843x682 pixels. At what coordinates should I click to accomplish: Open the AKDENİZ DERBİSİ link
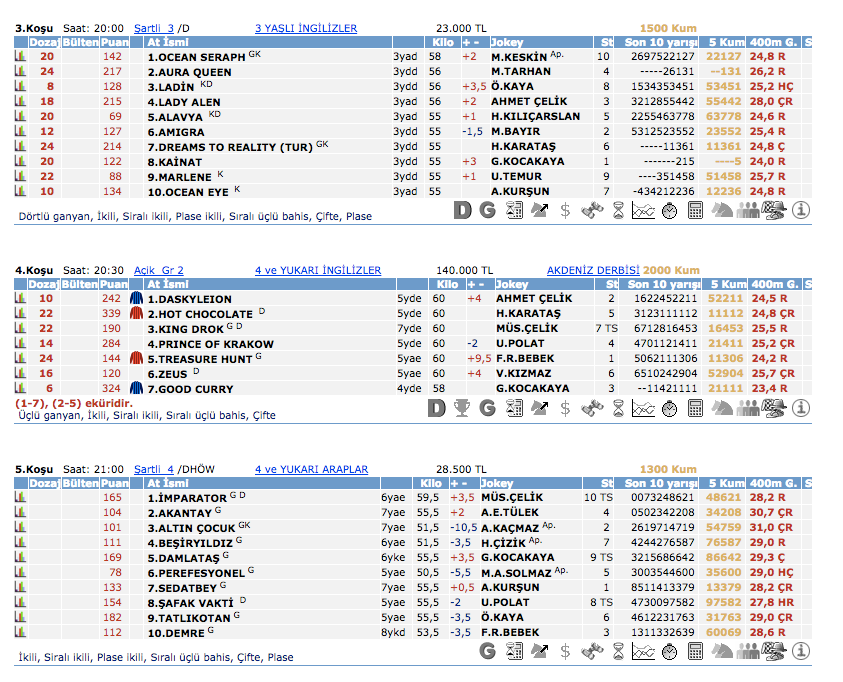591,270
